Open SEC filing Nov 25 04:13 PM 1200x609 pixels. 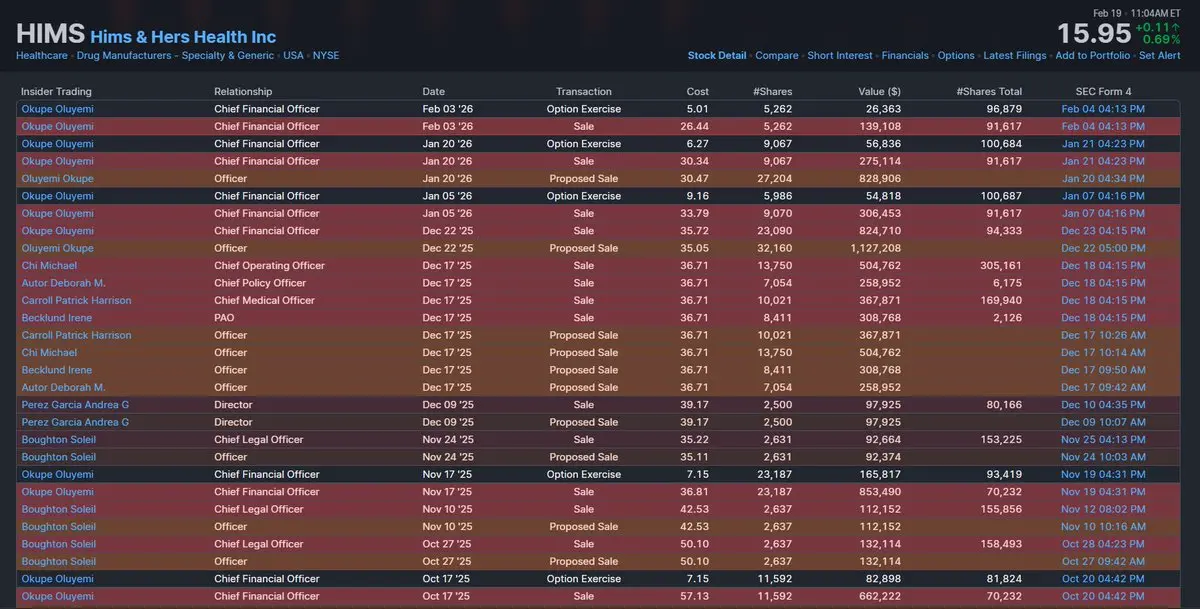[x=1104, y=439]
